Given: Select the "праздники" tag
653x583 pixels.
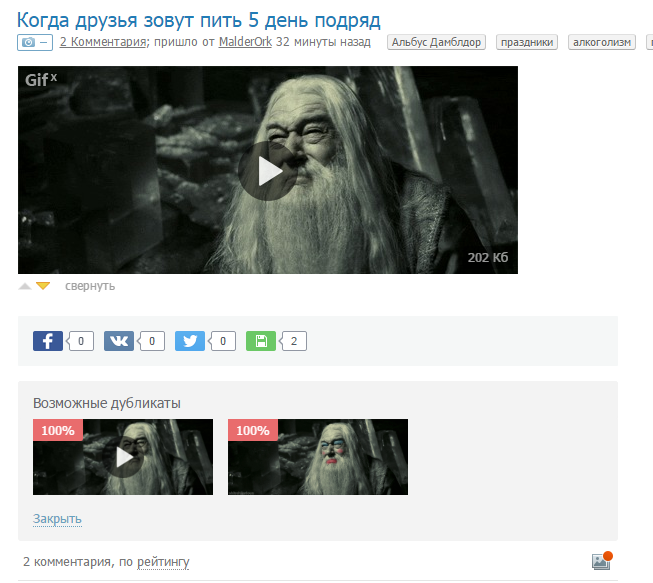Looking at the screenshot, I should click(527, 42).
